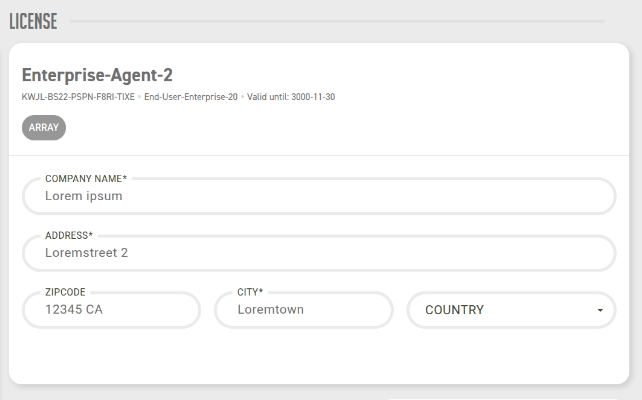This screenshot has width=642, height=400.
Task: Click the LICENSE section heading
Action: (33, 21)
